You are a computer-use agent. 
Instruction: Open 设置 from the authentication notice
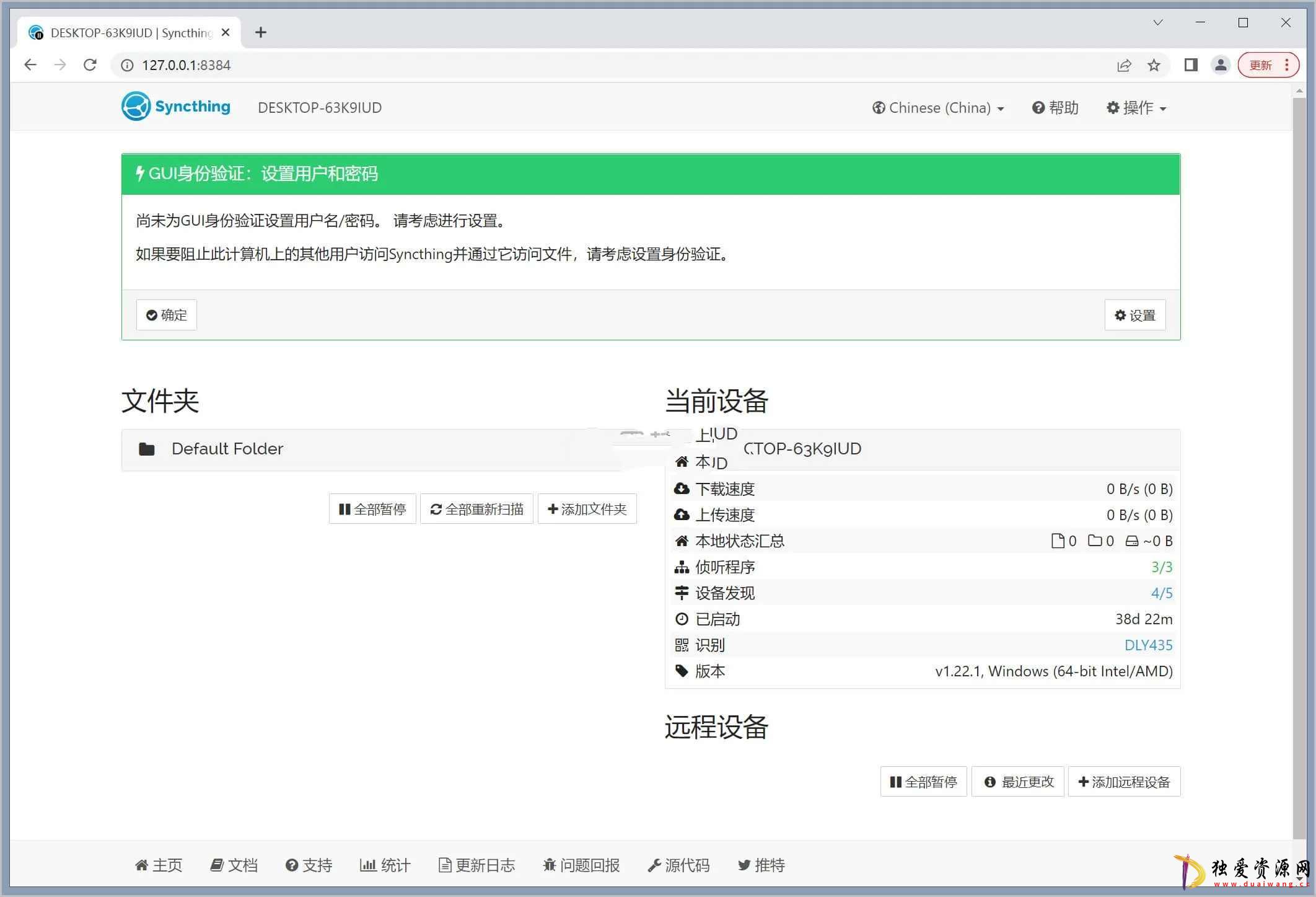[1135, 315]
